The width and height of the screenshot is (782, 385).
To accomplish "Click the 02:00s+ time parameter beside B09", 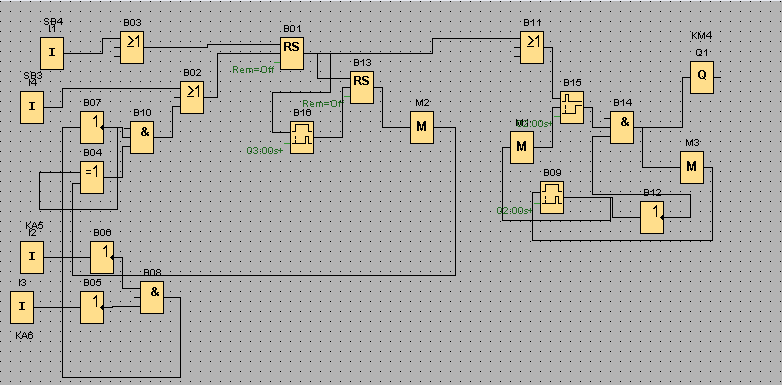I will 515,210.
